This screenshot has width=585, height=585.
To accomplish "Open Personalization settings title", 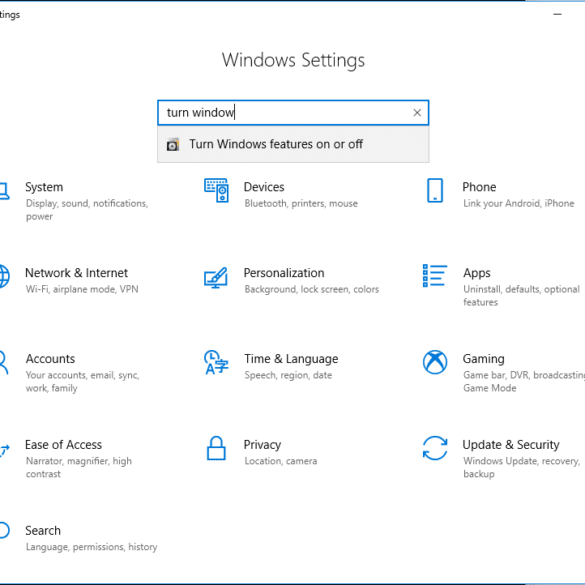I will pyautogui.click(x=284, y=273).
